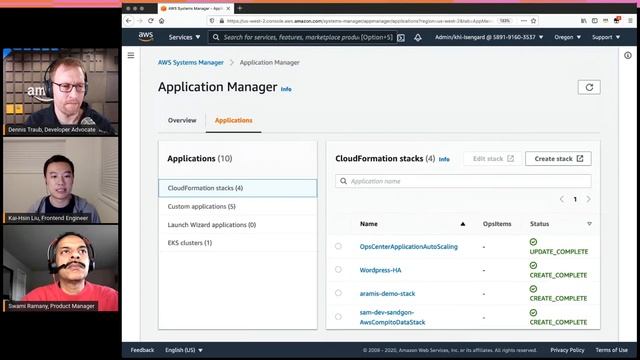Open the notifications bell
Screen dimensions: 640x360
(x=418, y=38)
